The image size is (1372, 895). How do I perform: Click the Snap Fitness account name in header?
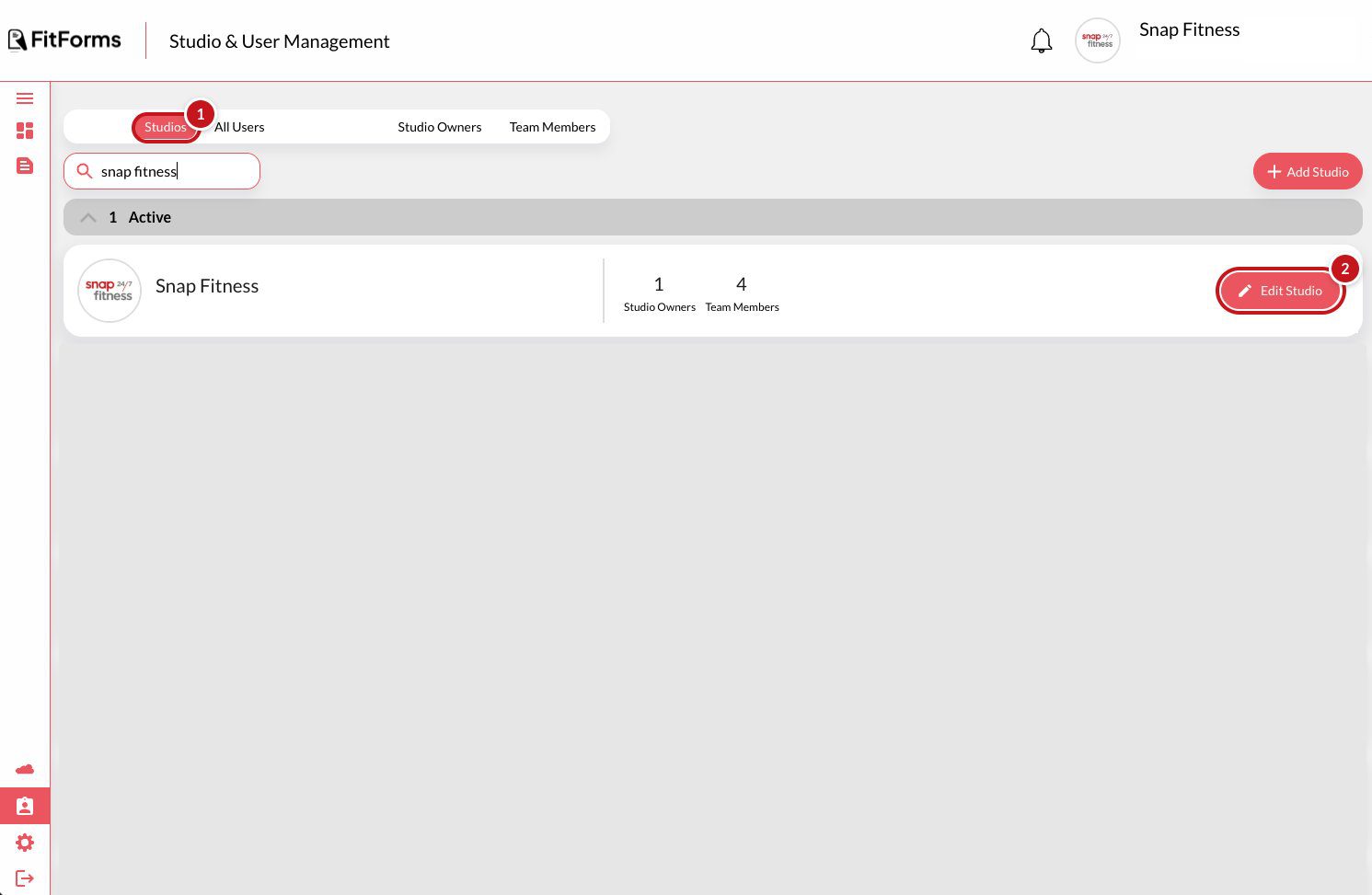pyautogui.click(x=1190, y=29)
